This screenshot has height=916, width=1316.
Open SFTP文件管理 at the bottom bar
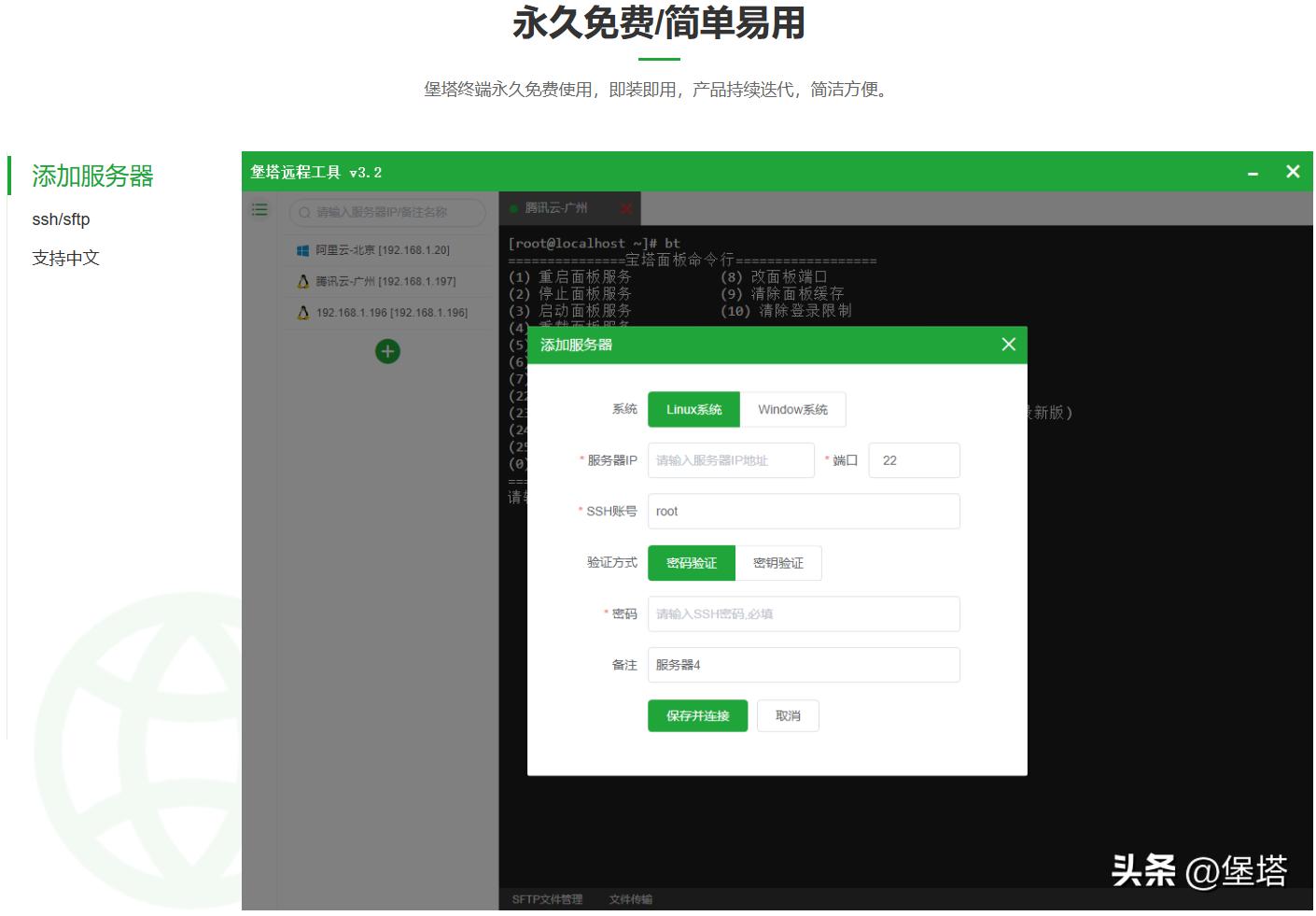pos(546,900)
